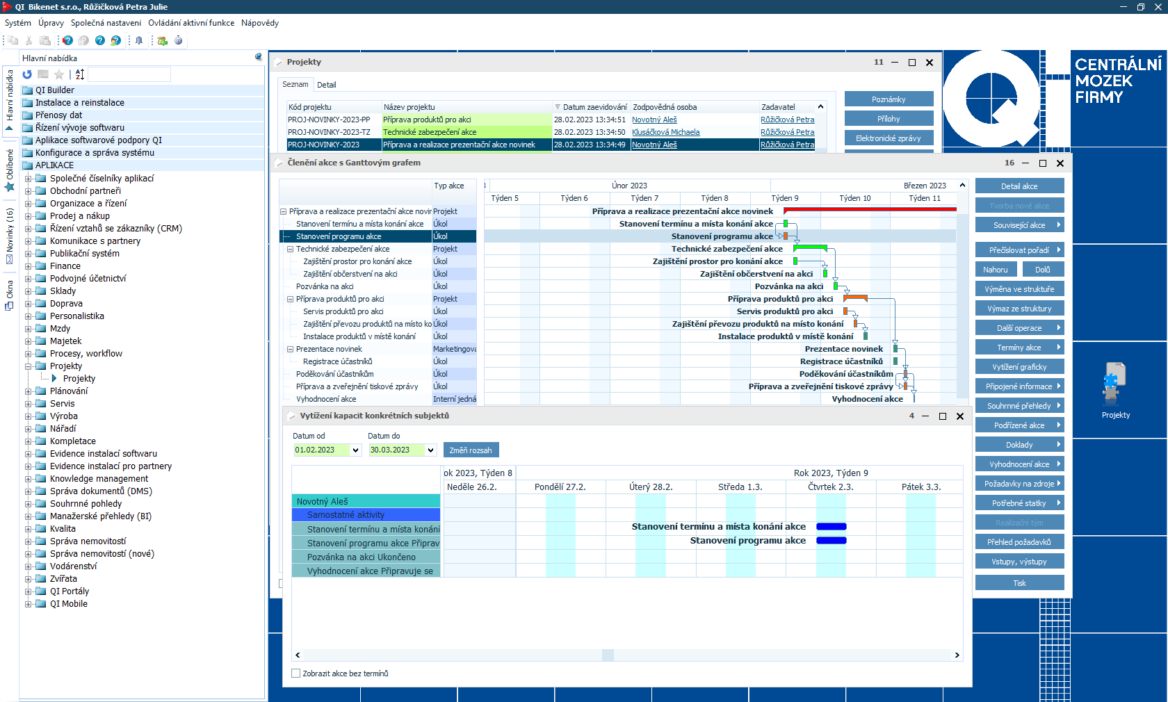Enable Zobrazit akce bez termínů checkbox
The image size is (1168, 702).
(x=296, y=673)
